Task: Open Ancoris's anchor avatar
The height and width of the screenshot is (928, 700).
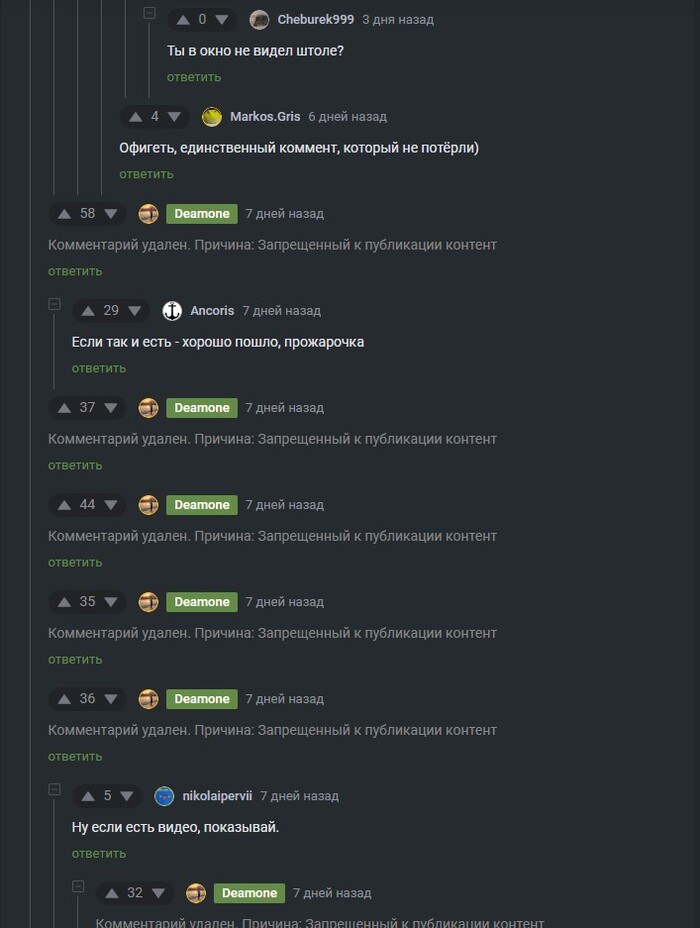Action: coord(172,311)
